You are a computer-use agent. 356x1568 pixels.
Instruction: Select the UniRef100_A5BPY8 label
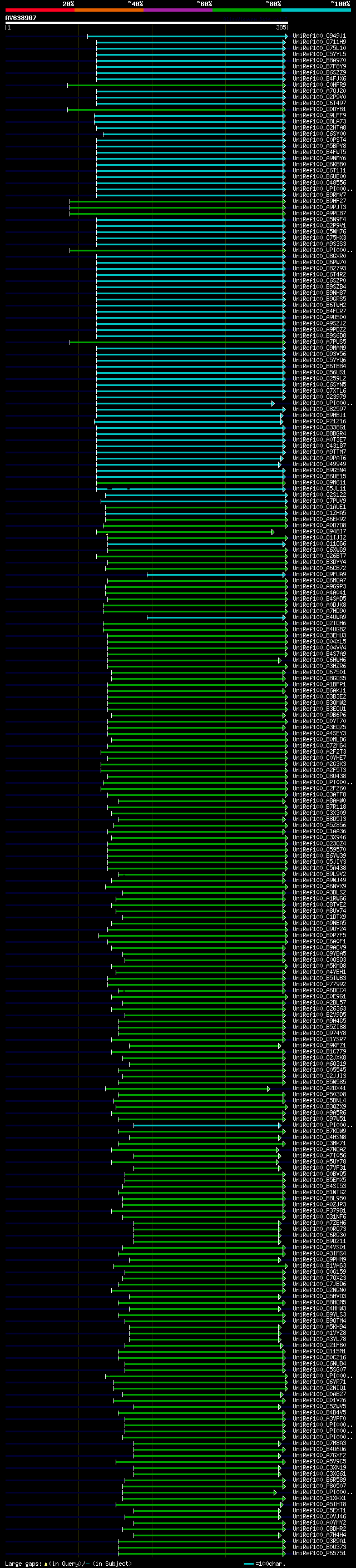(x=319, y=146)
